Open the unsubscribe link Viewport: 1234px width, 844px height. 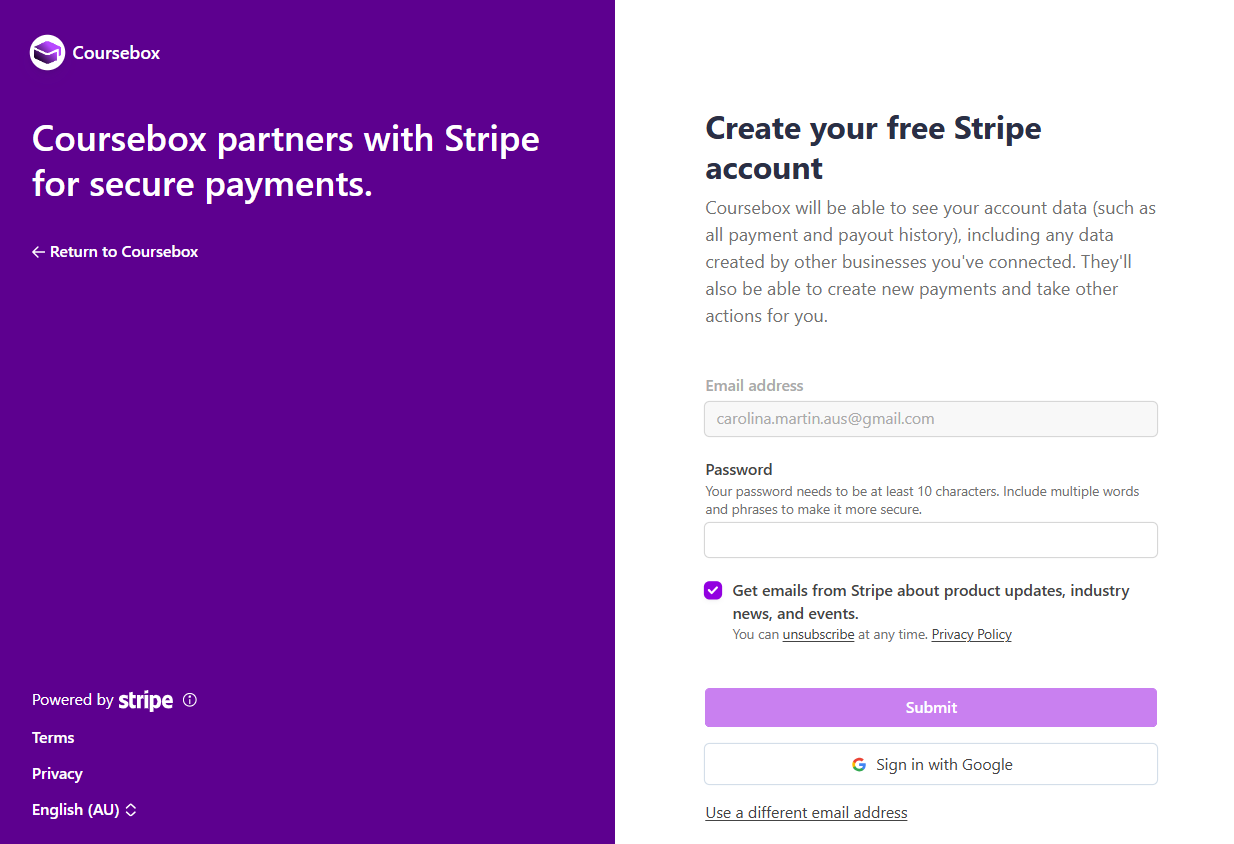[x=818, y=635]
